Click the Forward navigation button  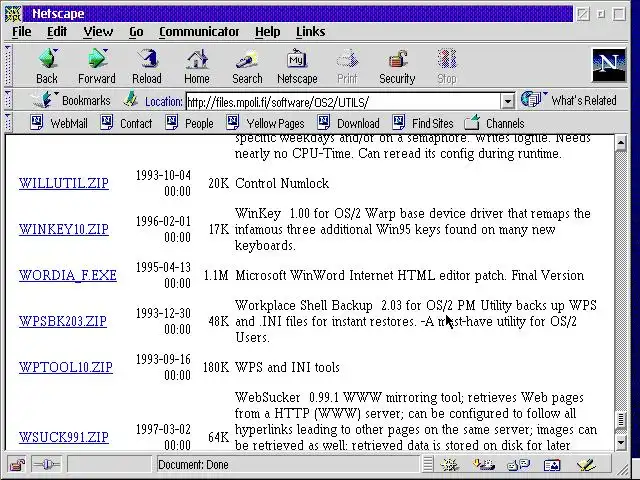pyautogui.click(x=97, y=66)
